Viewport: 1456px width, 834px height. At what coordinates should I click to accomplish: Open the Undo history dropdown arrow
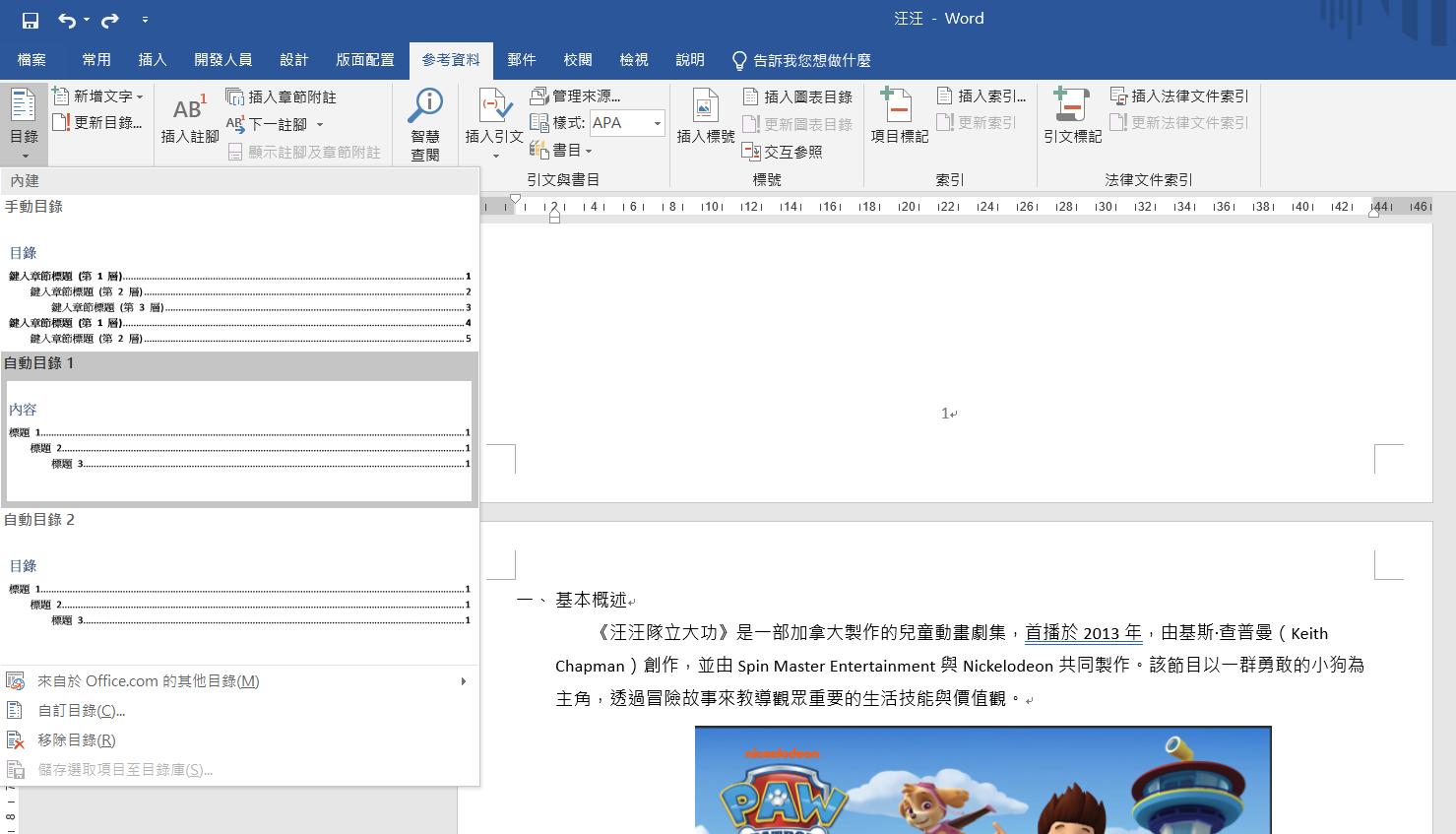[86, 20]
